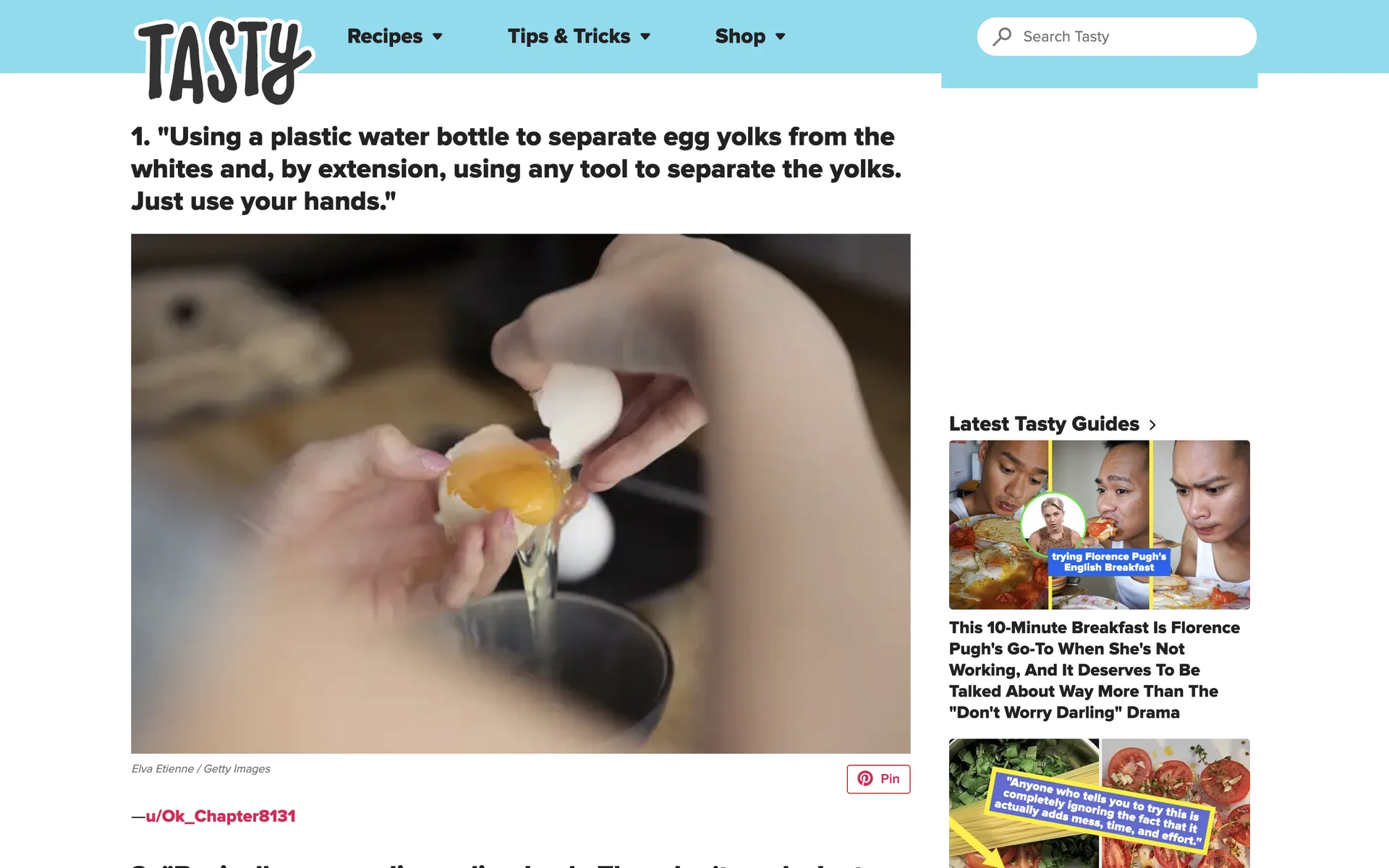Screen dimensions: 1389x868
Task: Pin the egg separating image
Action: (878, 779)
